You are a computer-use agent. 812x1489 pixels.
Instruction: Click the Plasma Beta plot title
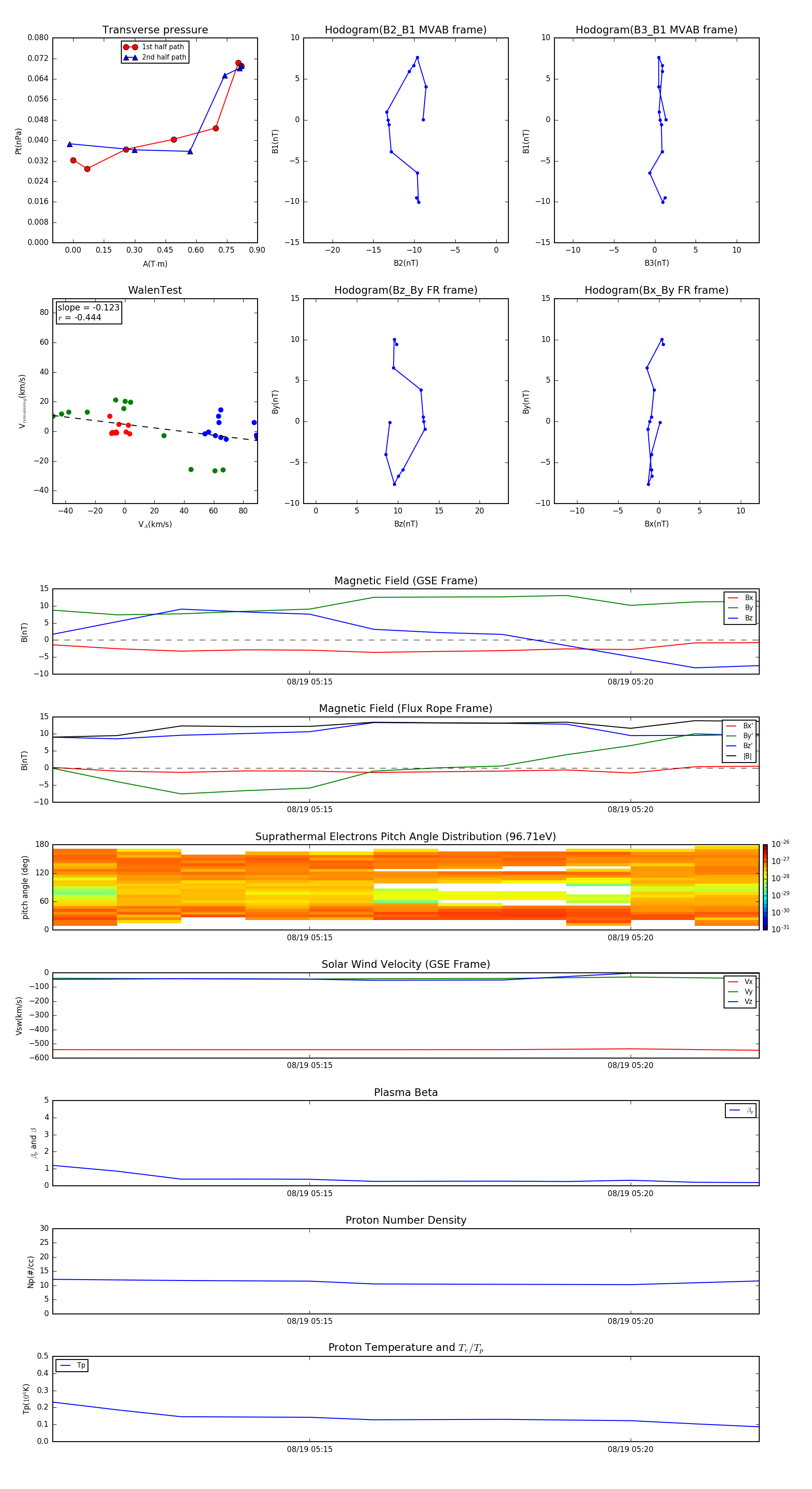(406, 1092)
